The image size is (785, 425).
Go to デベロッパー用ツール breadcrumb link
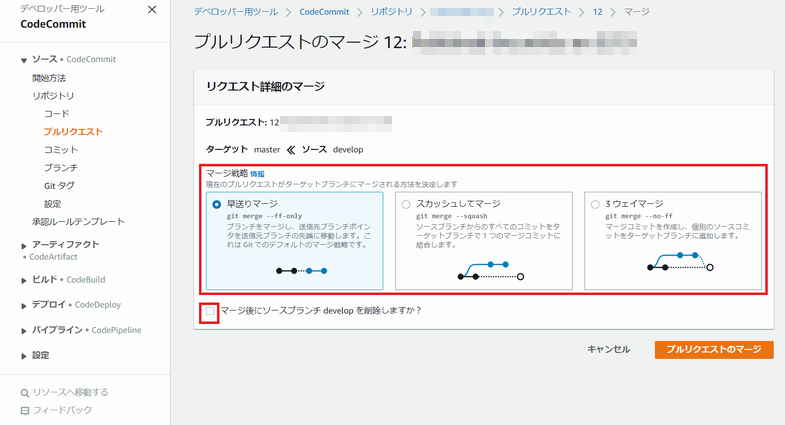[236, 12]
